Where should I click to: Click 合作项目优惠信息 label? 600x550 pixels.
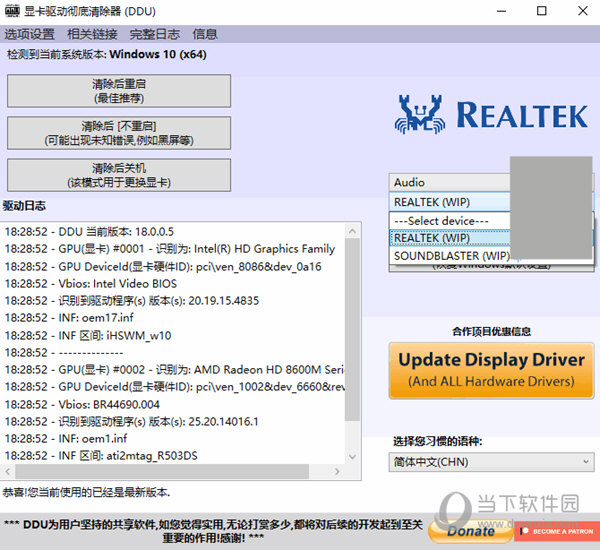pyautogui.click(x=491, y=331)
